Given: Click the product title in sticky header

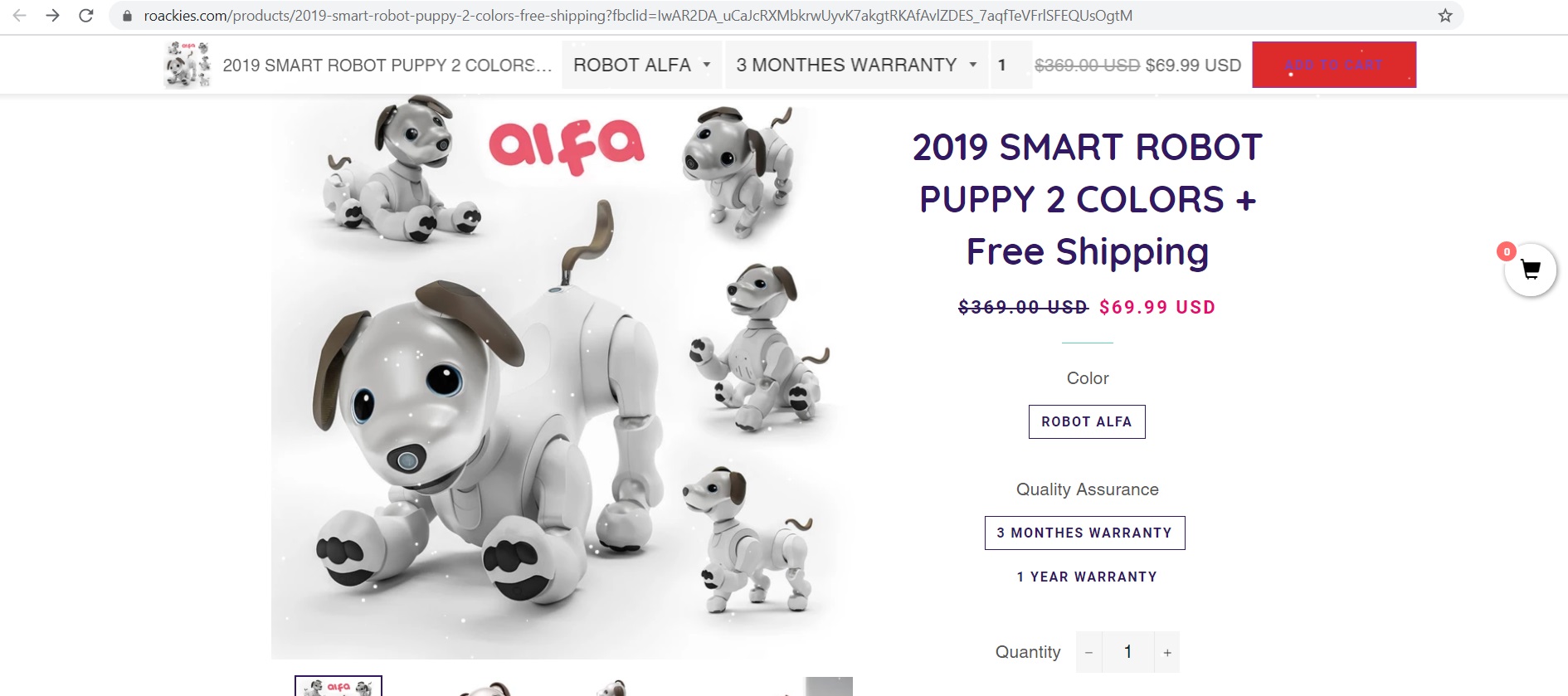Looking at the screenshot, I should point(387,65).
